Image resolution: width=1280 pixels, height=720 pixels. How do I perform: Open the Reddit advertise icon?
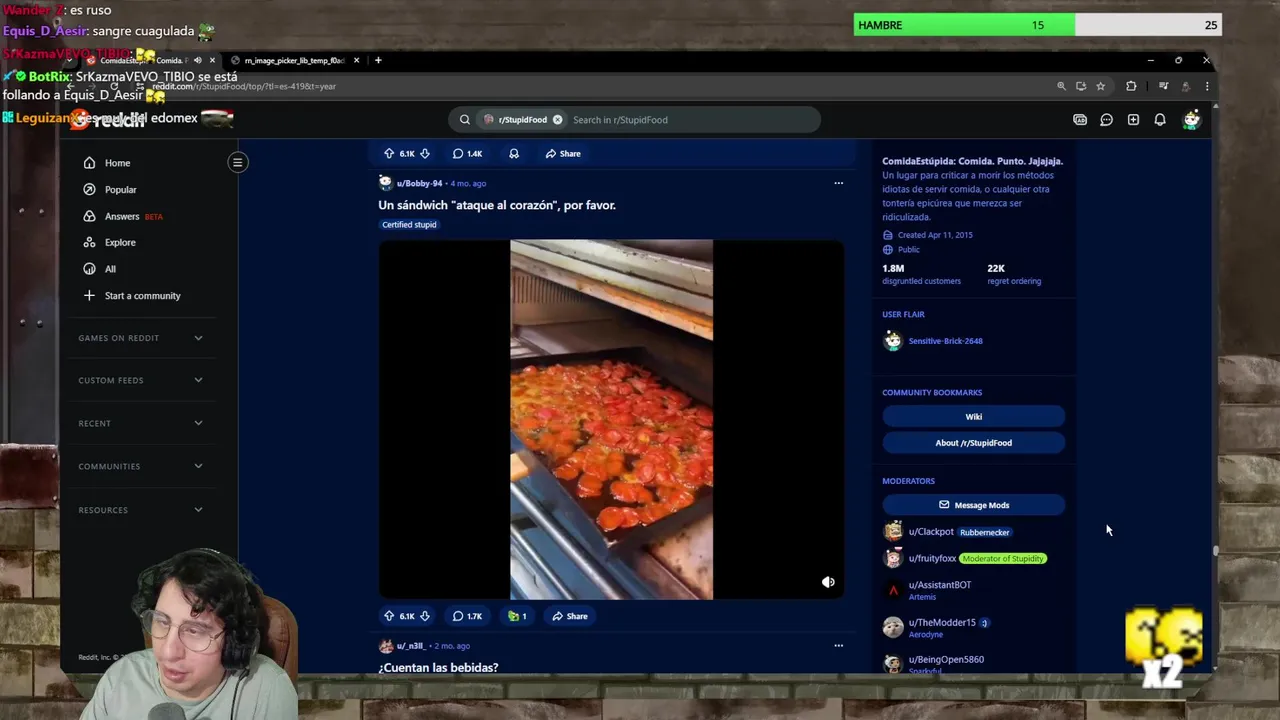pos(1080,120)
